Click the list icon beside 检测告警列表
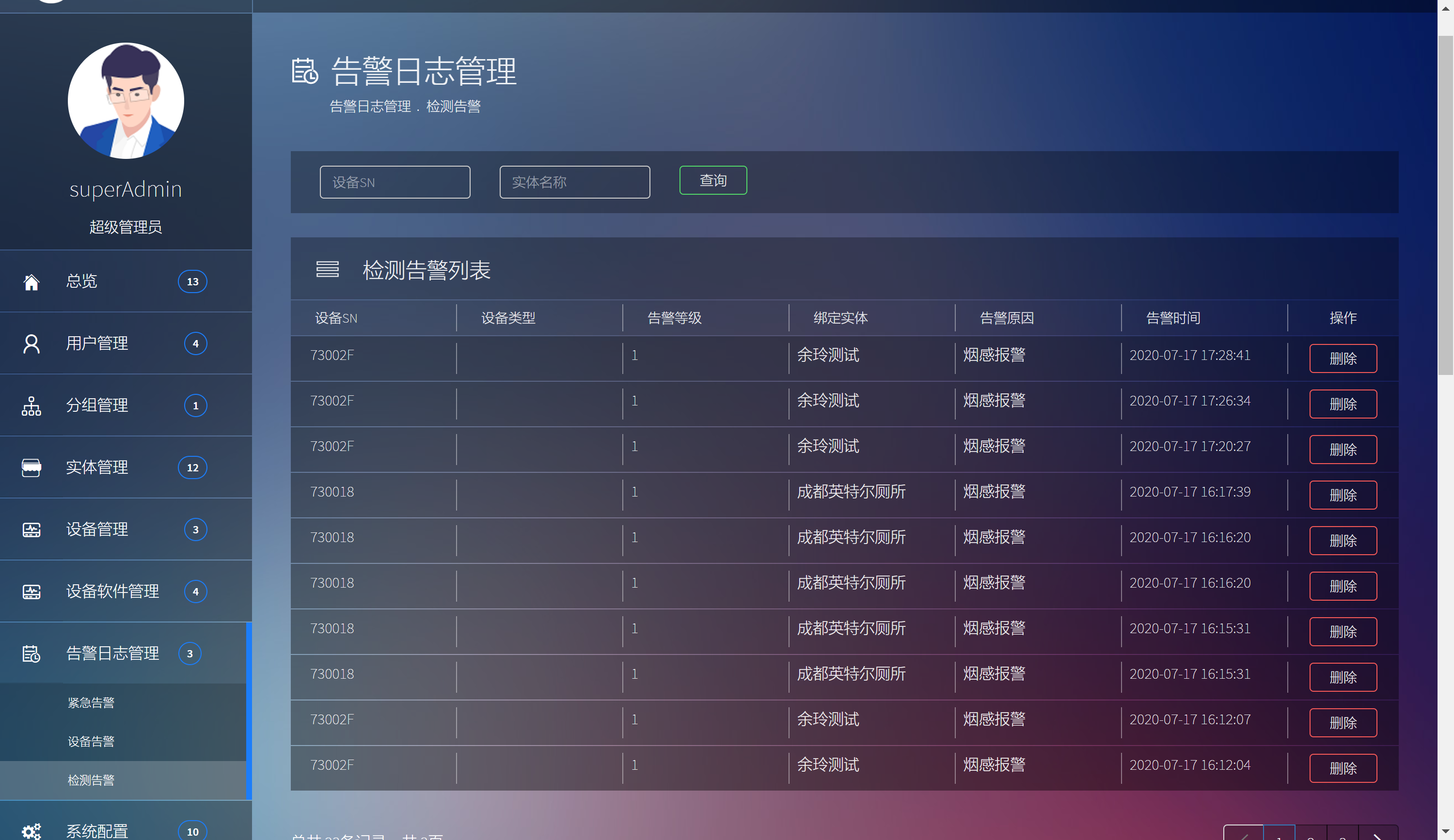Image resolution: width=1454 pixels, height=840 pixels. [327, 269]
